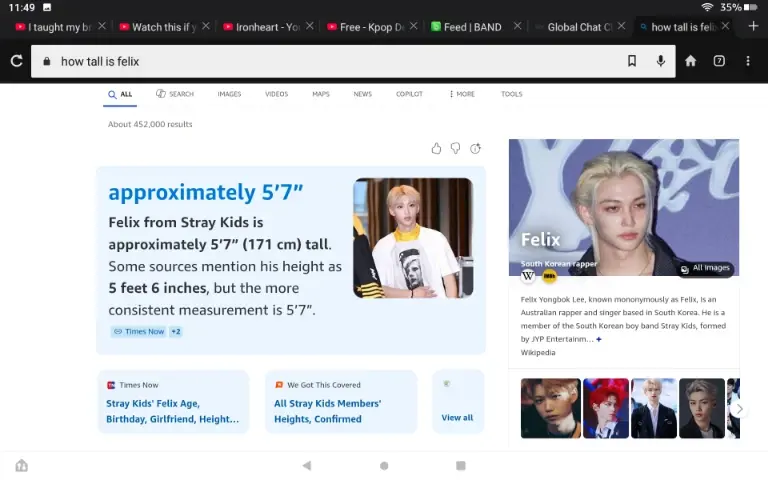Viewport: 768px width, 480px height.
Task: Open first Felix thumbnail with orange hair
Action: [551, 408]
